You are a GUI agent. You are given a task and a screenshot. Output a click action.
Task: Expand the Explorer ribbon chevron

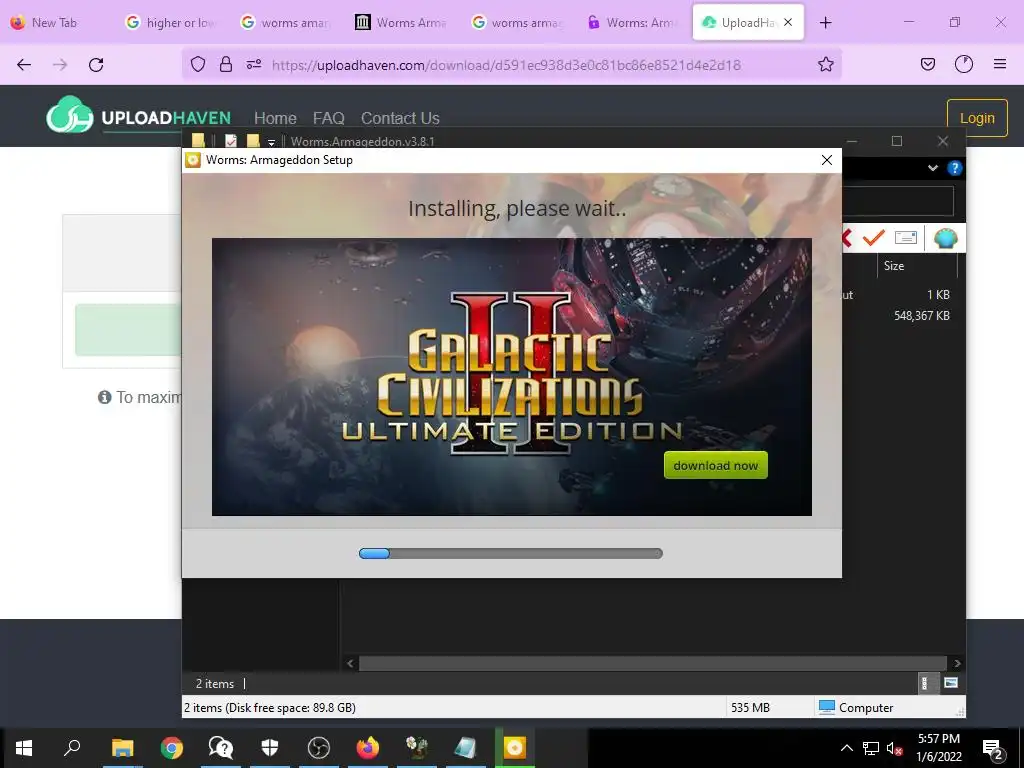(x=933, y=168)
